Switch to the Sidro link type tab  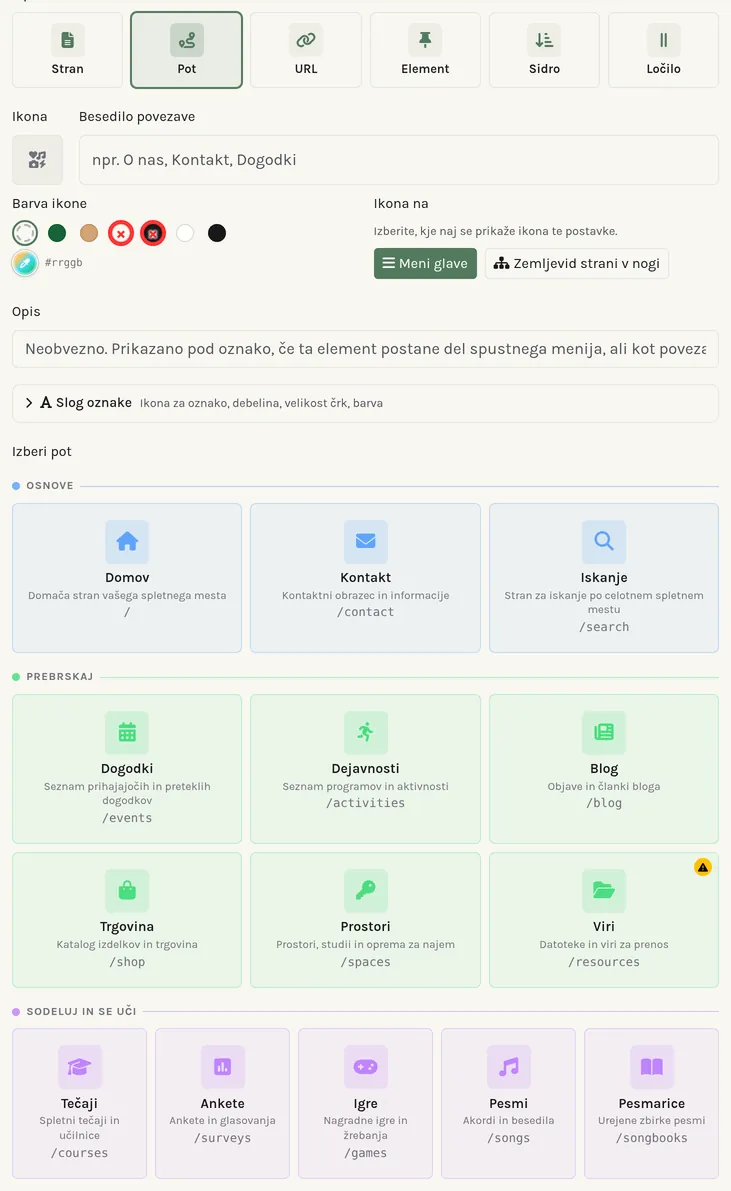[544, 50]
